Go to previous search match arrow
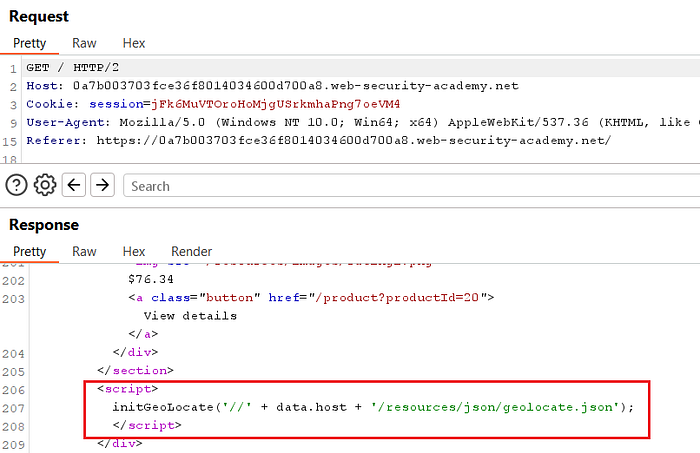Image resolution: width=700 pixels, height=453 pixels. (x=74, y=185)
